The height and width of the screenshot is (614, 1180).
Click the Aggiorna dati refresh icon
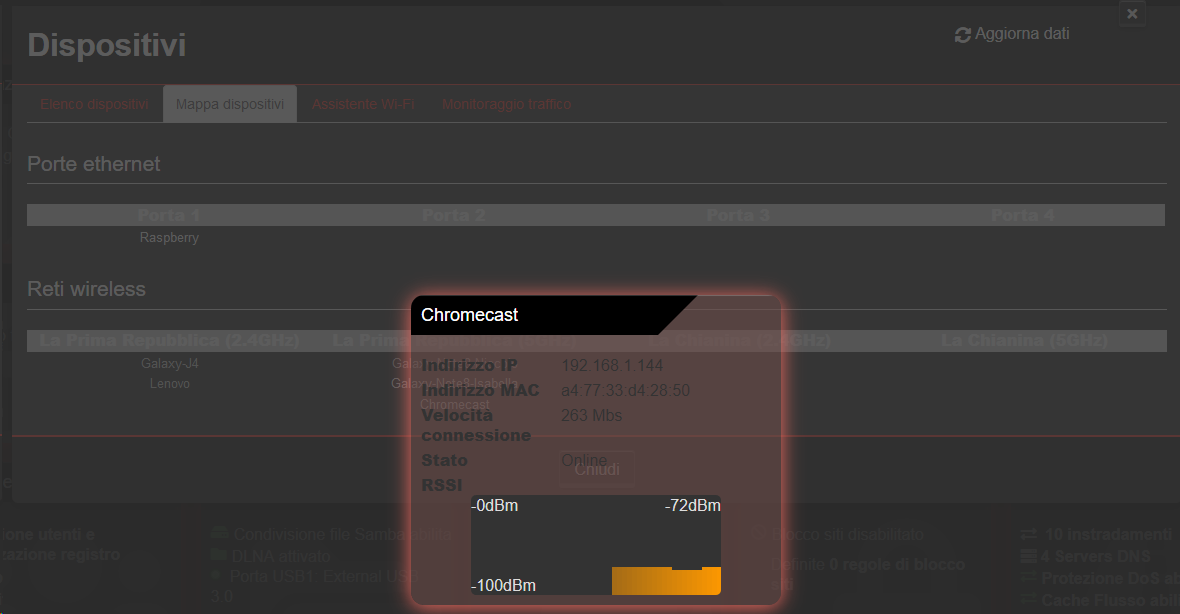pyautogui.click(x=962, y=34)
